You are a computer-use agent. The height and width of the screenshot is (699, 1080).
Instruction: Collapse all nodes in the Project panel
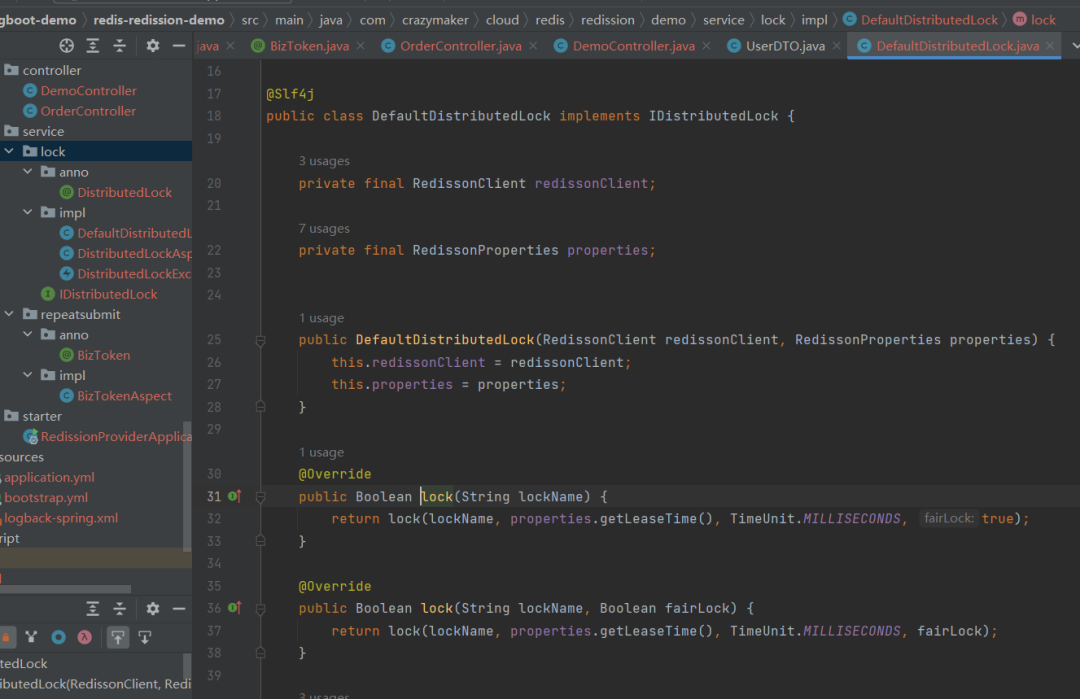[x=119, y=46]
